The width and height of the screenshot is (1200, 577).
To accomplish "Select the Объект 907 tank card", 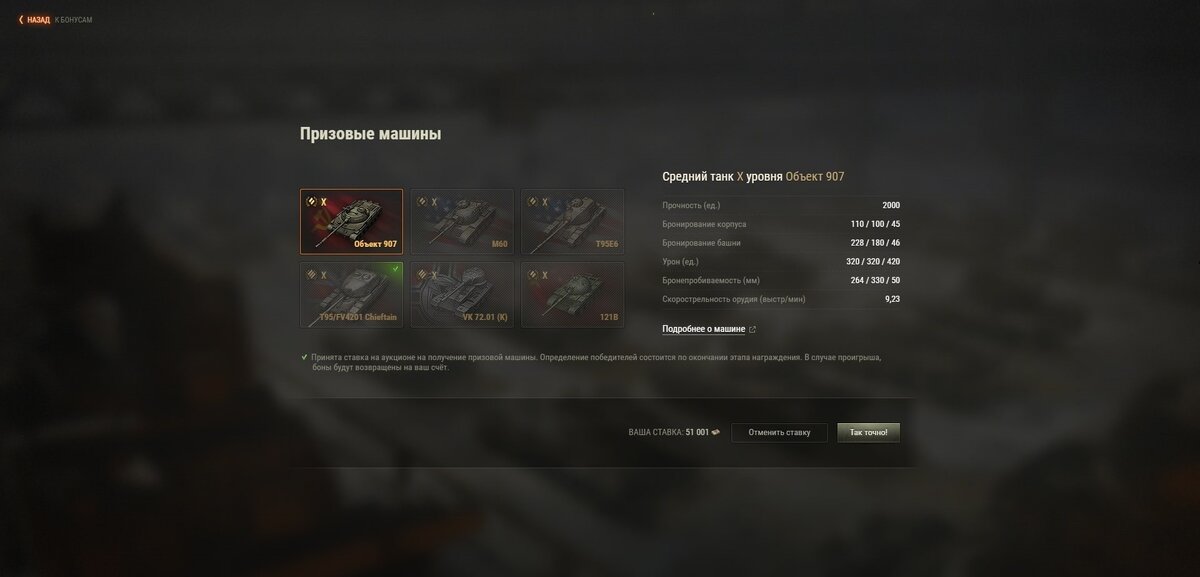I will click(x=351, y=222).
